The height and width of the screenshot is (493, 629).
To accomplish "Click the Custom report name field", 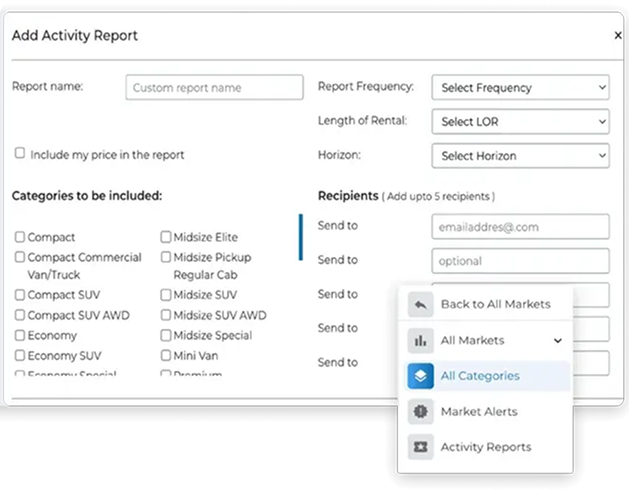I will click(x=214, y=87).
